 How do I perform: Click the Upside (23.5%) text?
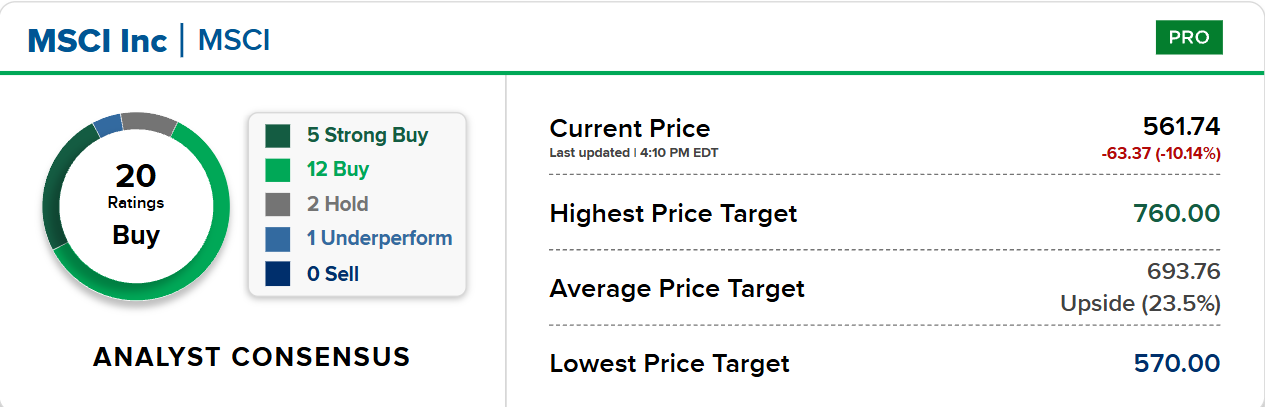(x=1141, y=303)
